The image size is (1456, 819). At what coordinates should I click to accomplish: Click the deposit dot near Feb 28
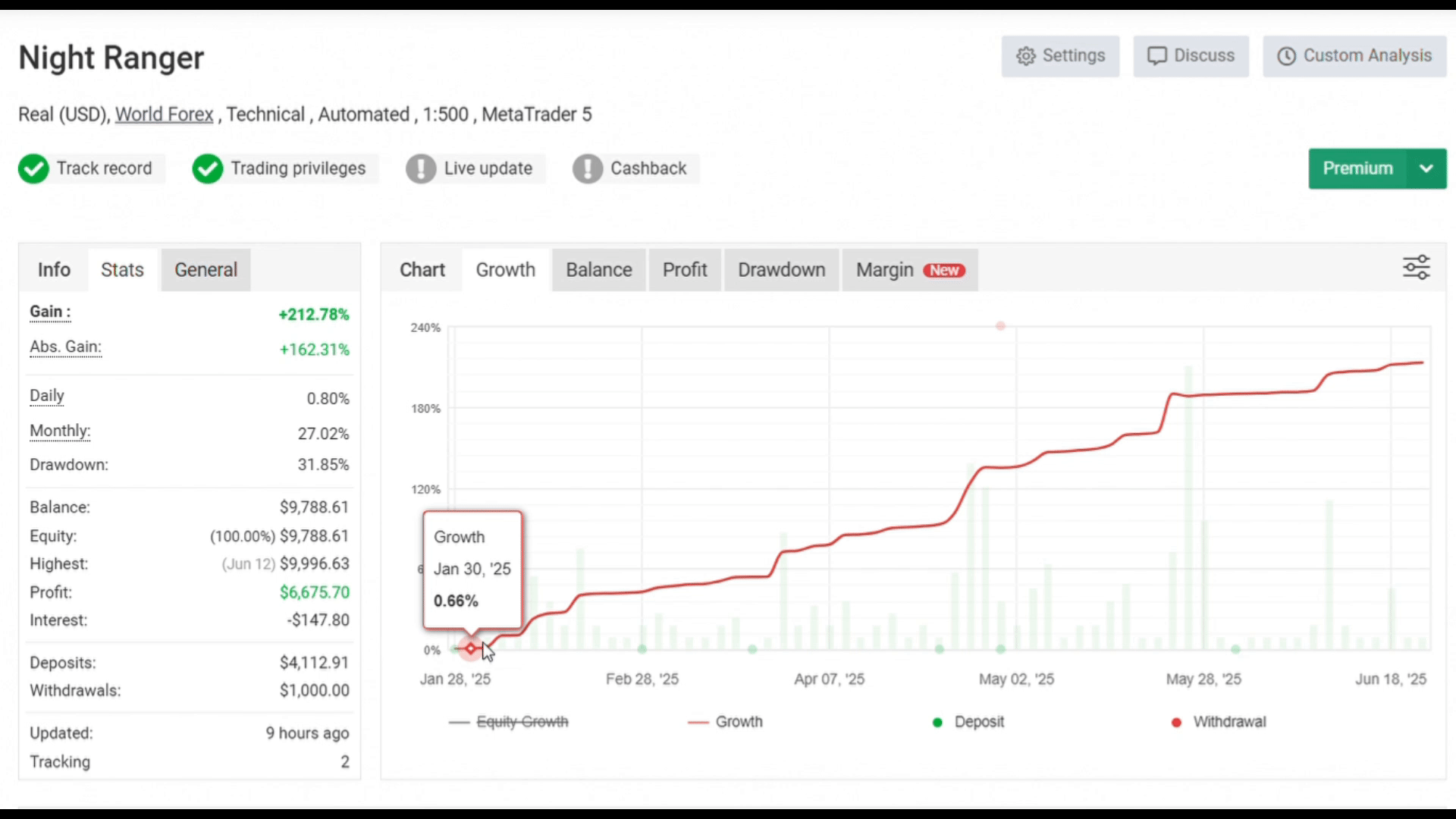tap(642, 649)
